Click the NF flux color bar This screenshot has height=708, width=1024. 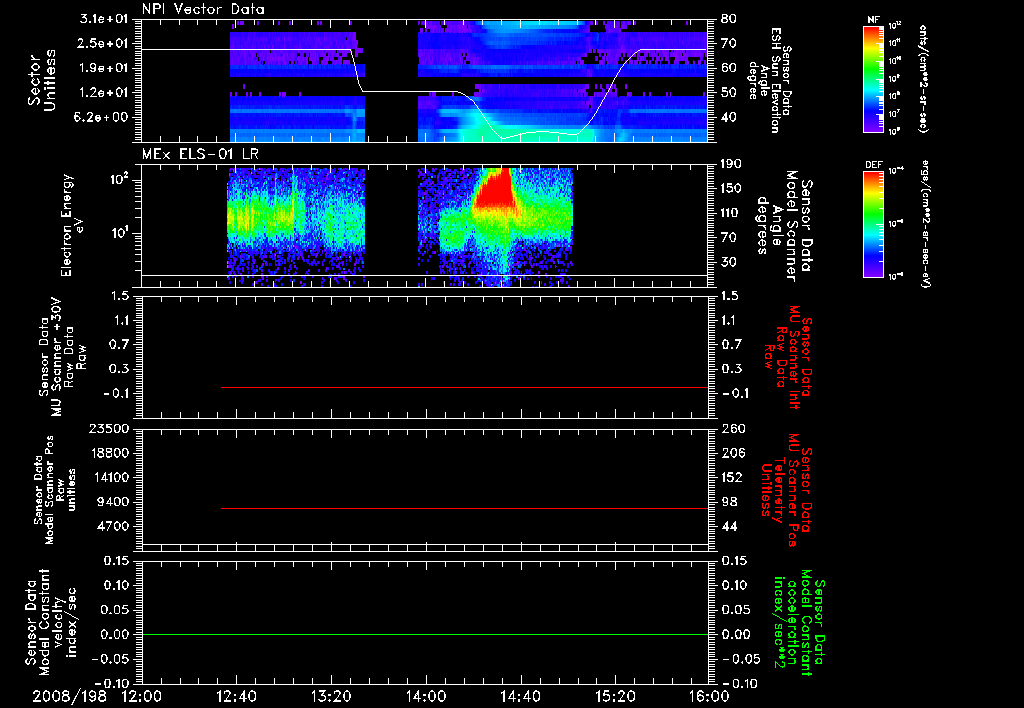point(874,78)
